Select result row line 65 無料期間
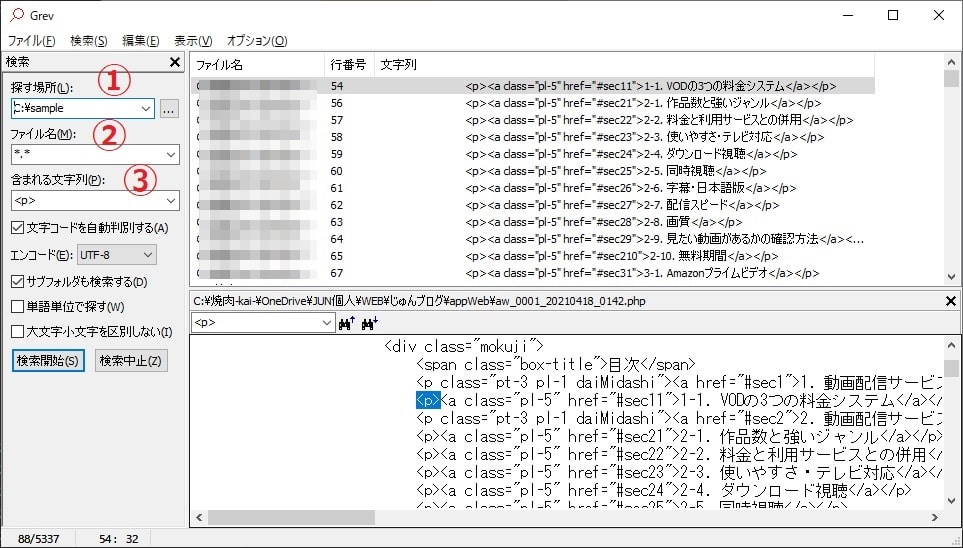963x548 pixels. (532, 256)
